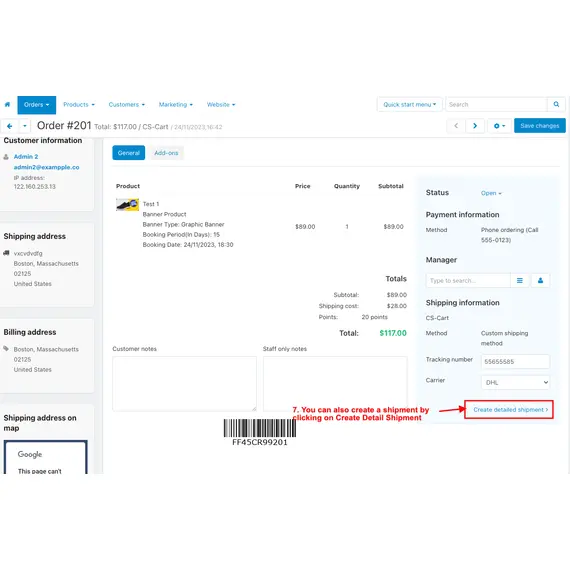Click Custom shipping method text

504,338
